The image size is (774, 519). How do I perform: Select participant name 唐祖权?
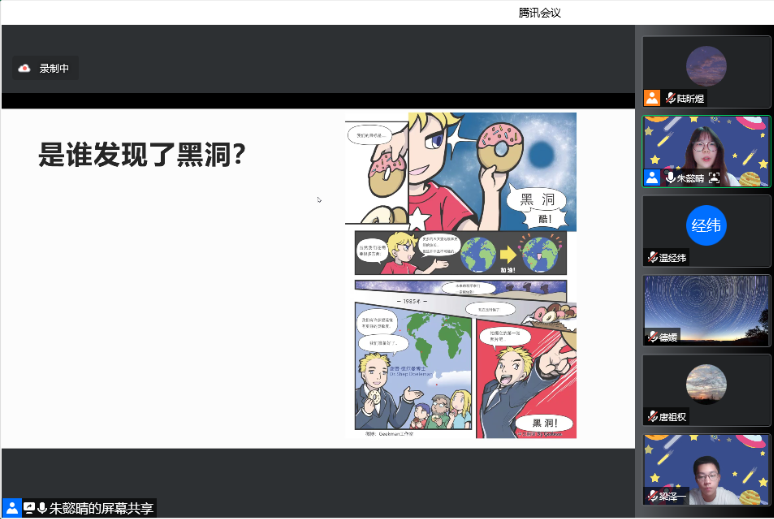click(672, 417)
